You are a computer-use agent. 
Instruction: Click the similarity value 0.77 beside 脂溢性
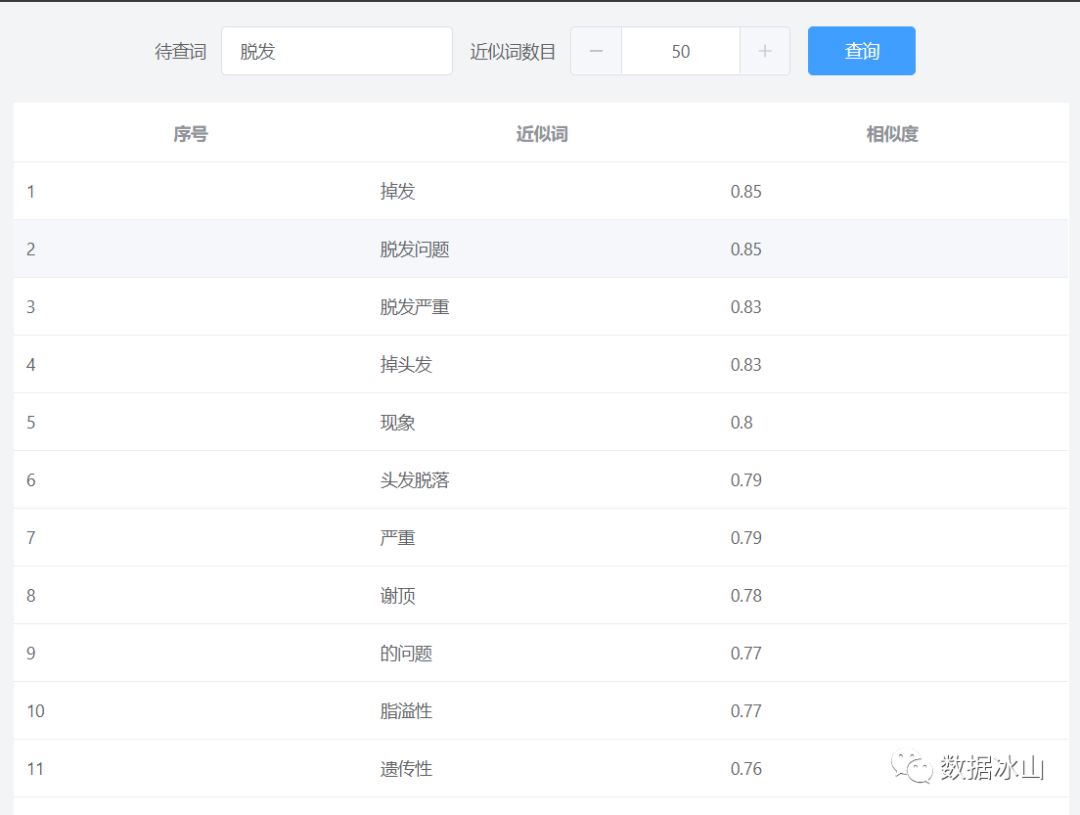click(x=745, y=711)
